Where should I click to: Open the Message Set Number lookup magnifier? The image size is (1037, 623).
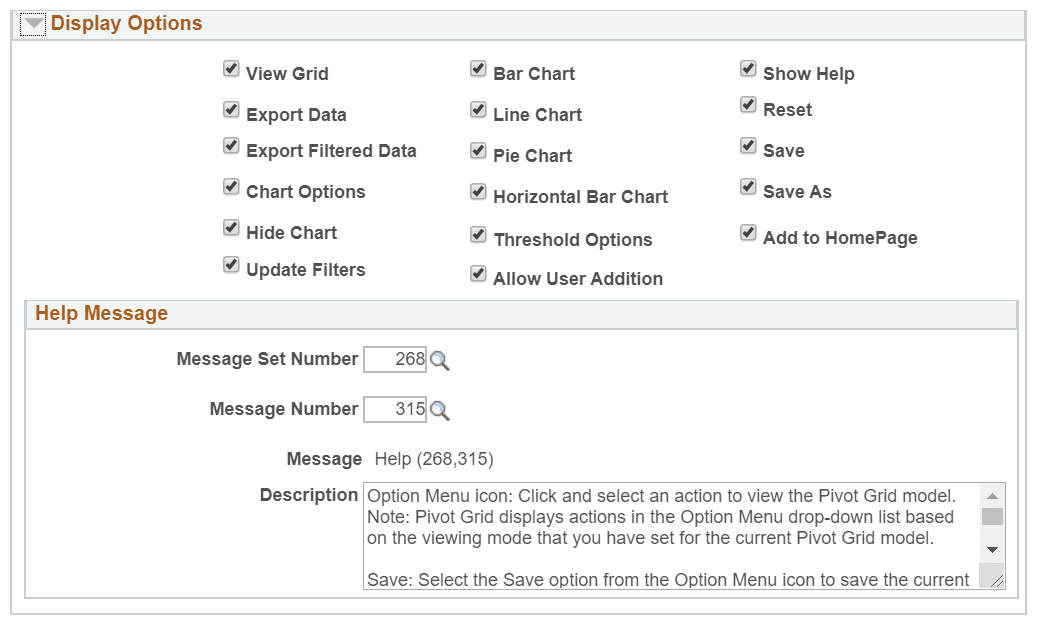[x=441, y=360]
